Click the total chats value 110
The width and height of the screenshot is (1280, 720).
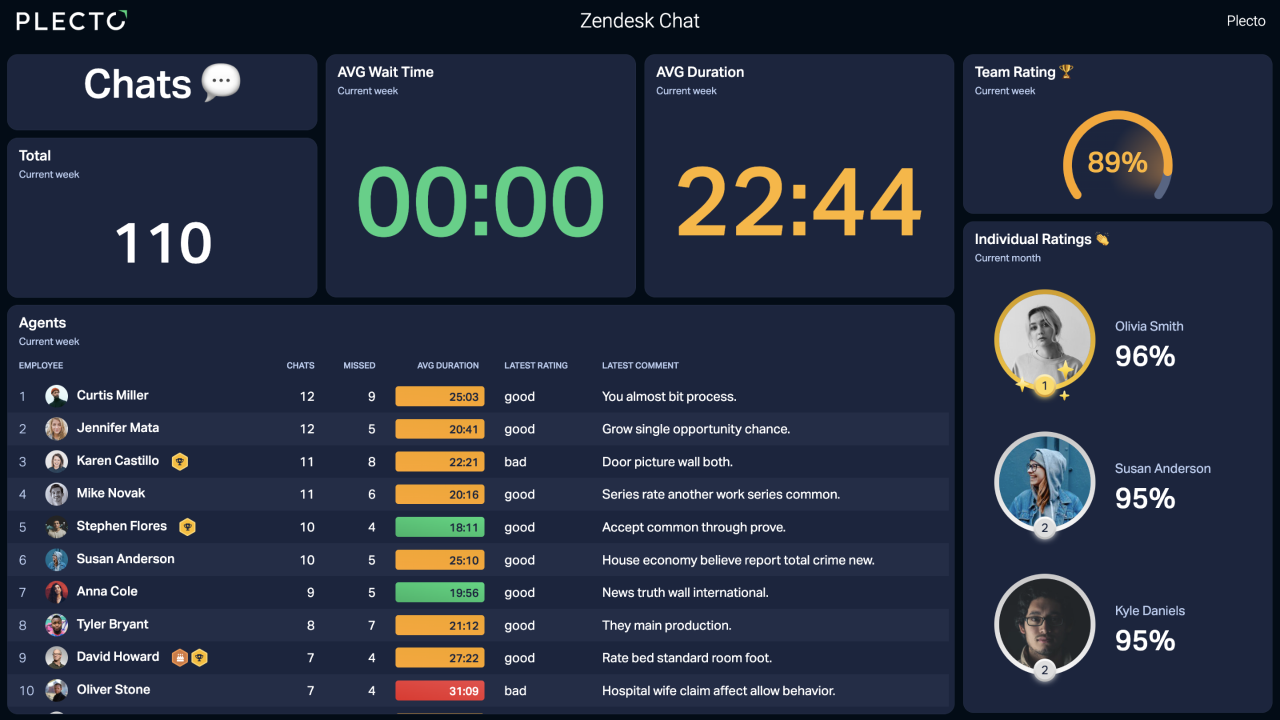[x=163, y=243]
